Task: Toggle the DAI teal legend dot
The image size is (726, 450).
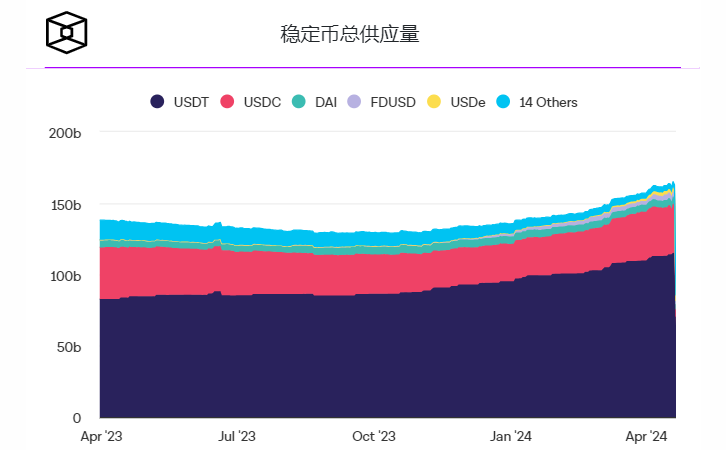Action: (299, 101)
